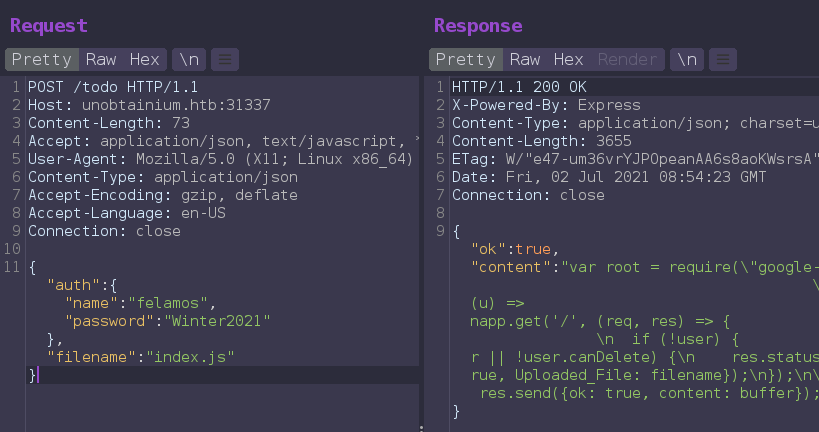Open the Request panel hamburger options menu
The image size is (819, 432).
click(226, 59)
